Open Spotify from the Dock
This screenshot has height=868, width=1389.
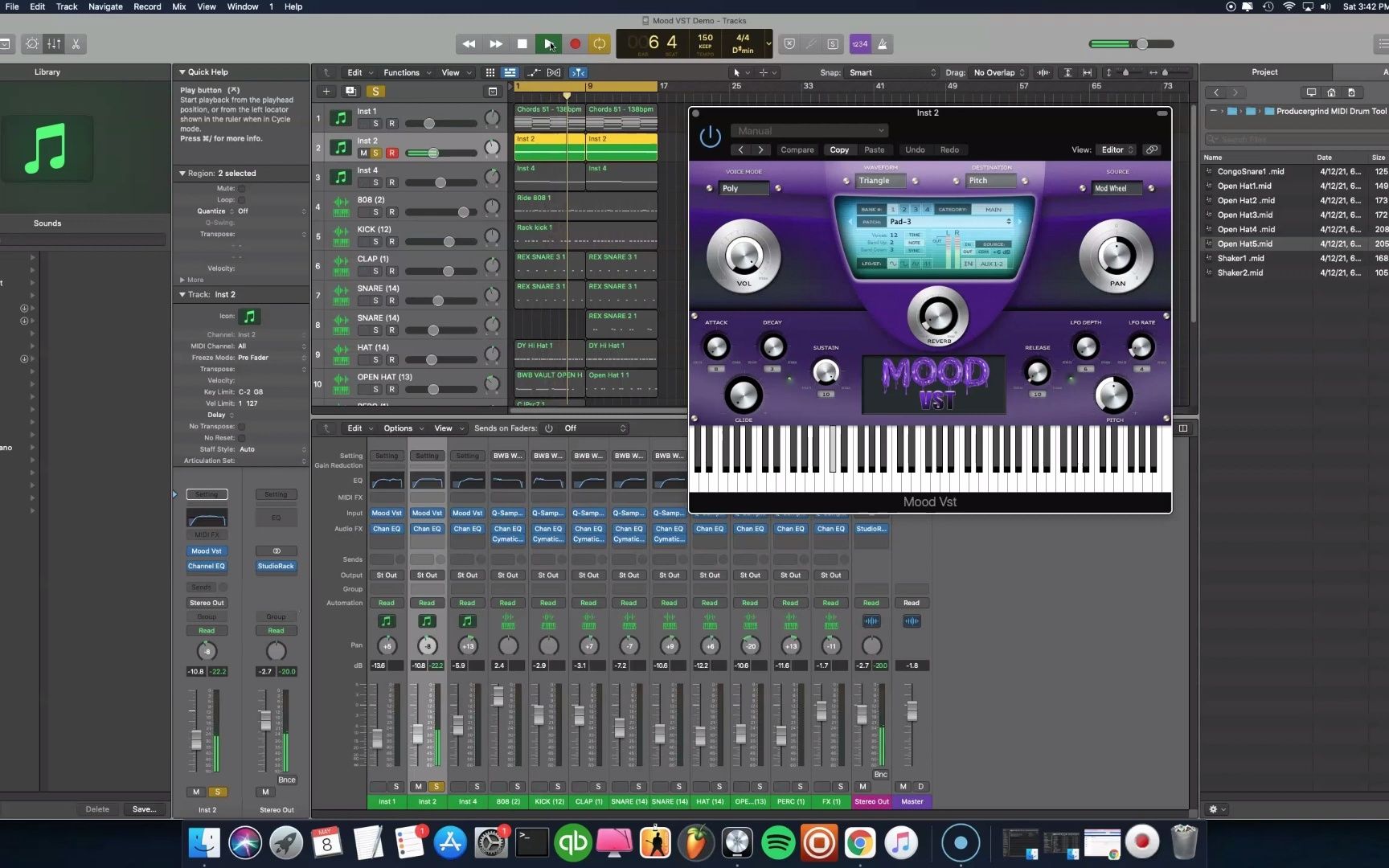(777, 842)
